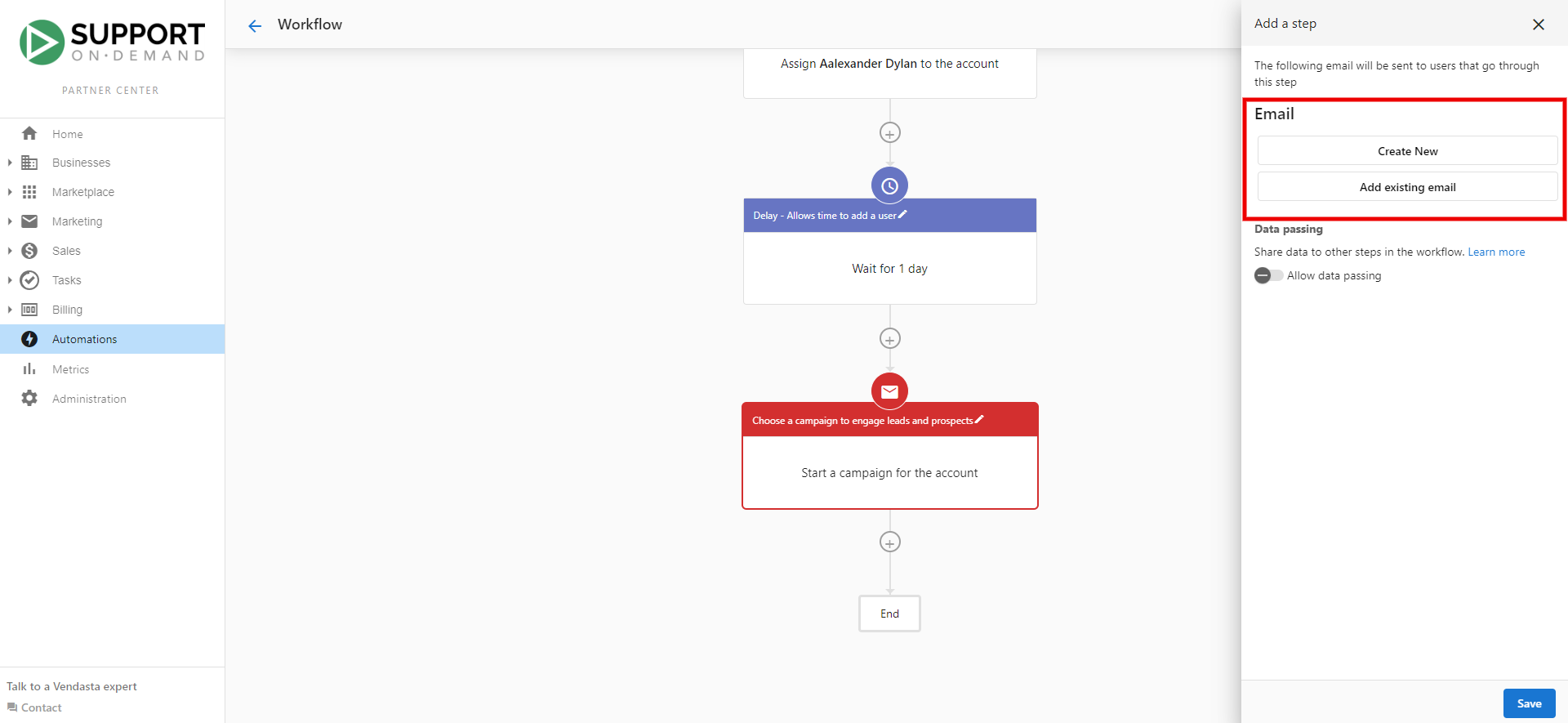Click the Add existing email button

point(1407,187)
